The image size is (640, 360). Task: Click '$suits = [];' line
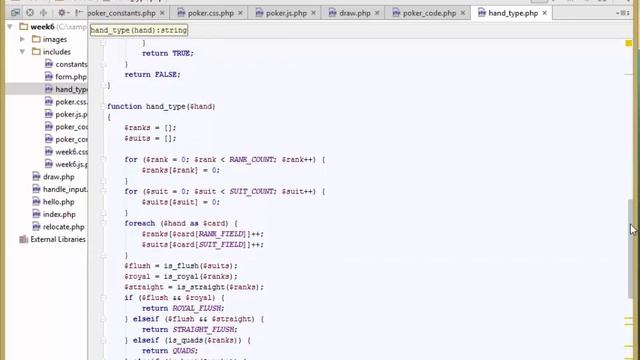150,138
